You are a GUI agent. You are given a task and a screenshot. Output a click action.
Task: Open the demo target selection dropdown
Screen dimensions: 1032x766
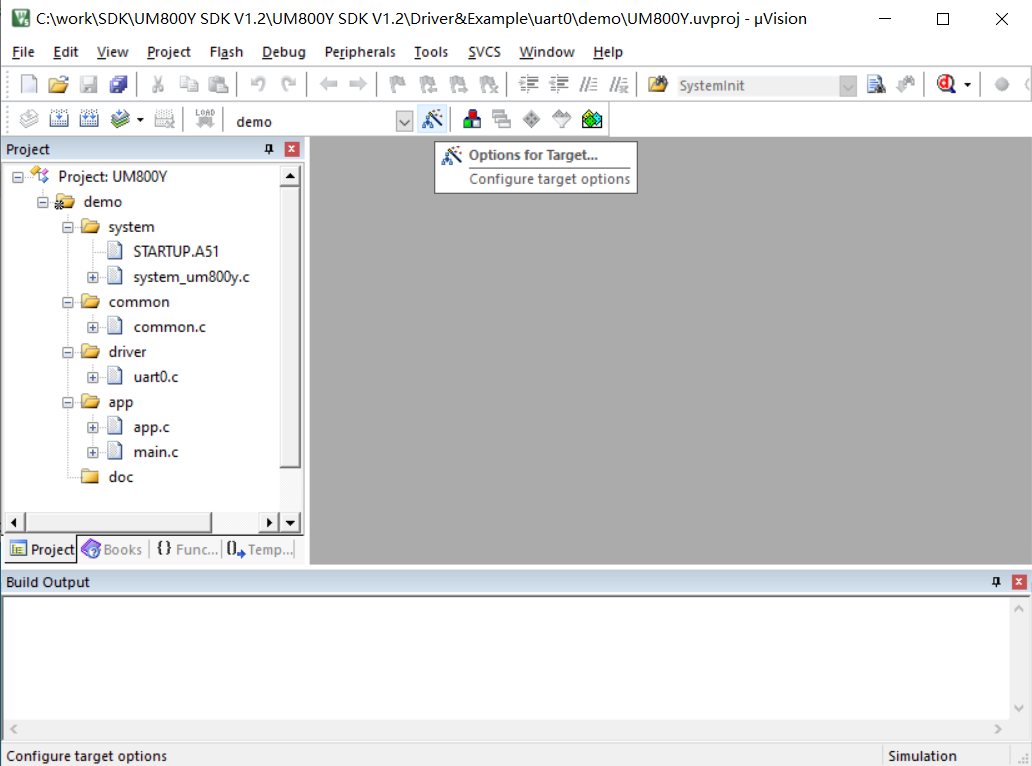pos(404,121)
